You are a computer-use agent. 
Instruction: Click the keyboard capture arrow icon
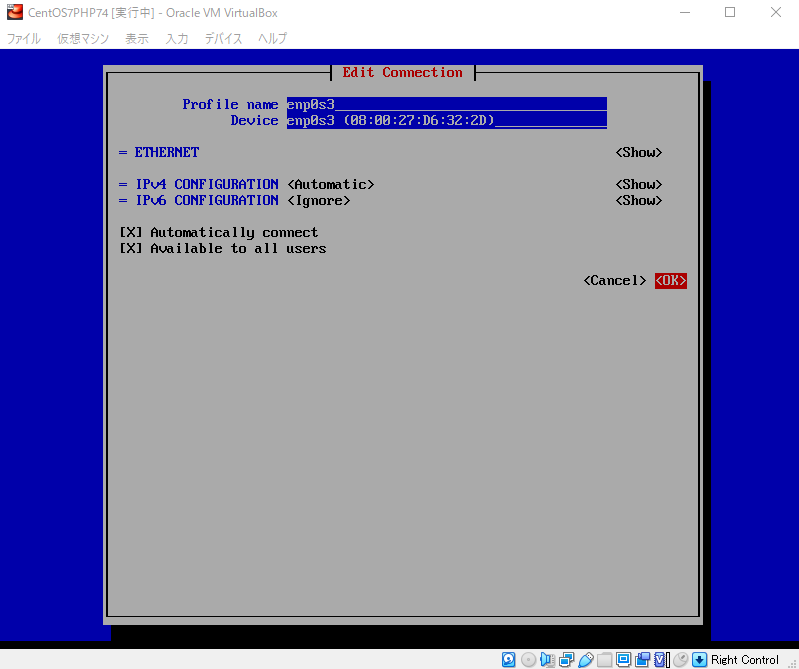pos(700,660)
